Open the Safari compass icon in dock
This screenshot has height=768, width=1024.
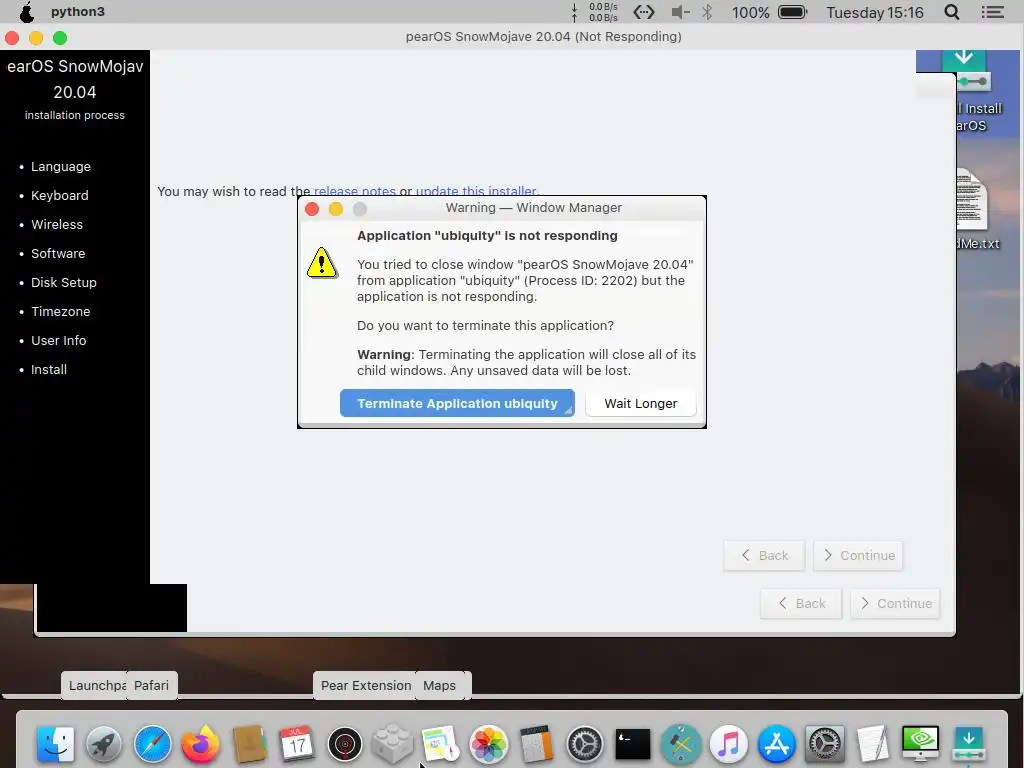click(x=152, y=743)
